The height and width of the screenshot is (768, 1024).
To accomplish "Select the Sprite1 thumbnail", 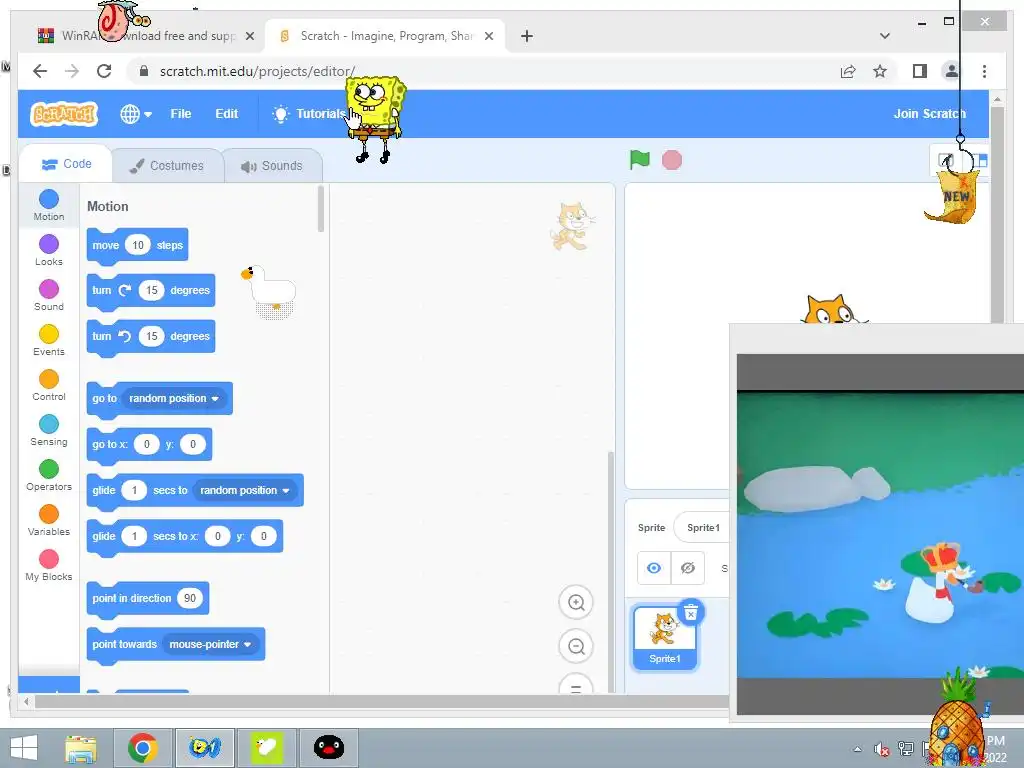I will coord(665,637).
